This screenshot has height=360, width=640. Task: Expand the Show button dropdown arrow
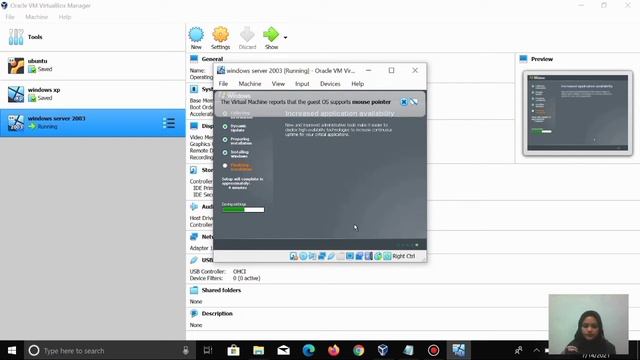(285, 38)
